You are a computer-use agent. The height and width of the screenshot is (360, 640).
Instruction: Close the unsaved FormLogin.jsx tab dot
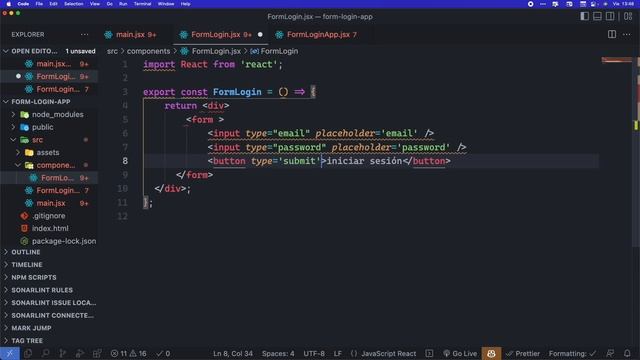[260, 35]
